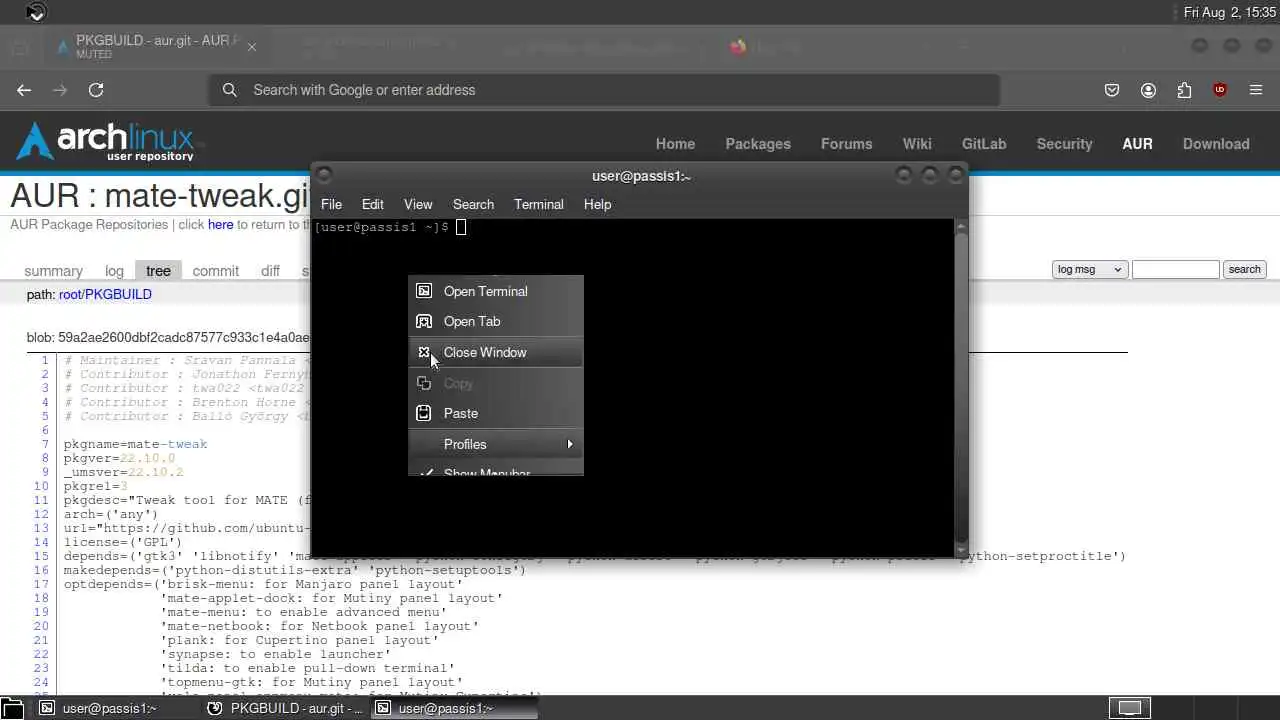Close the PKGBUILD browser tab

click(252, 46)
